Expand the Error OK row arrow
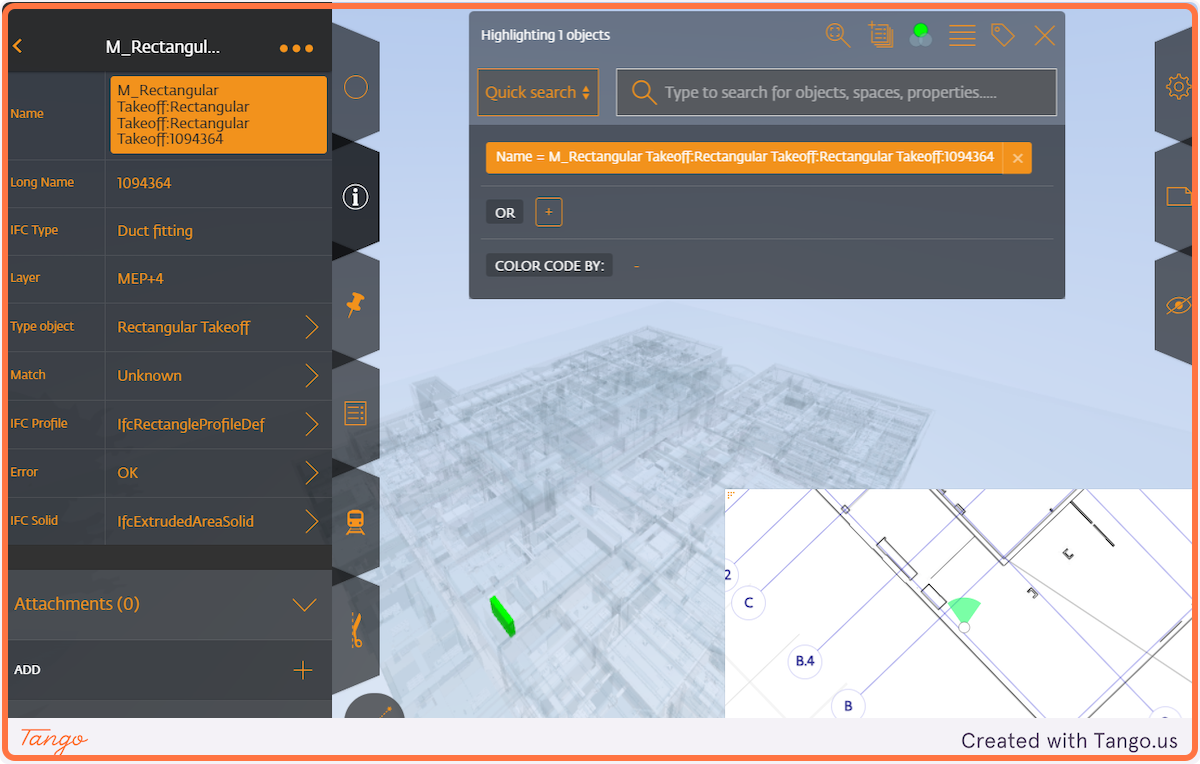The height and width of the screenshot is (764, 1200). pyautogui.click(x=311, y=473)
